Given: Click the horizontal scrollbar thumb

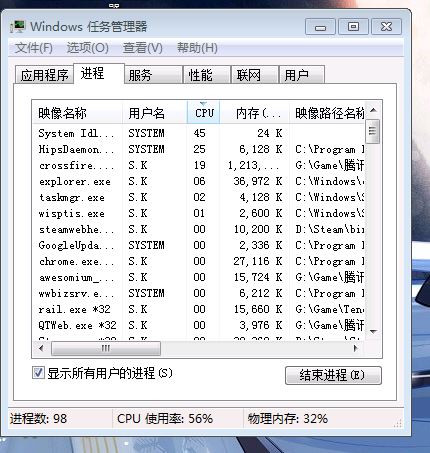Looking at the screenshot, I should pos(106,348).
